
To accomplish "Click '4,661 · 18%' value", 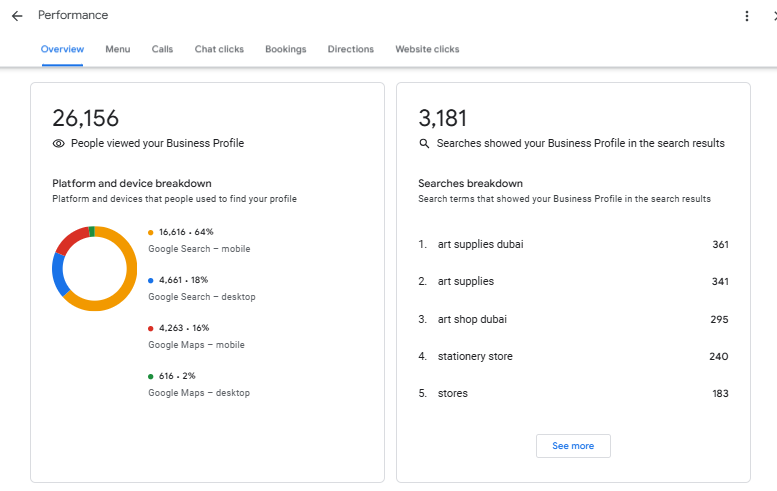I will tap(184, 280).
